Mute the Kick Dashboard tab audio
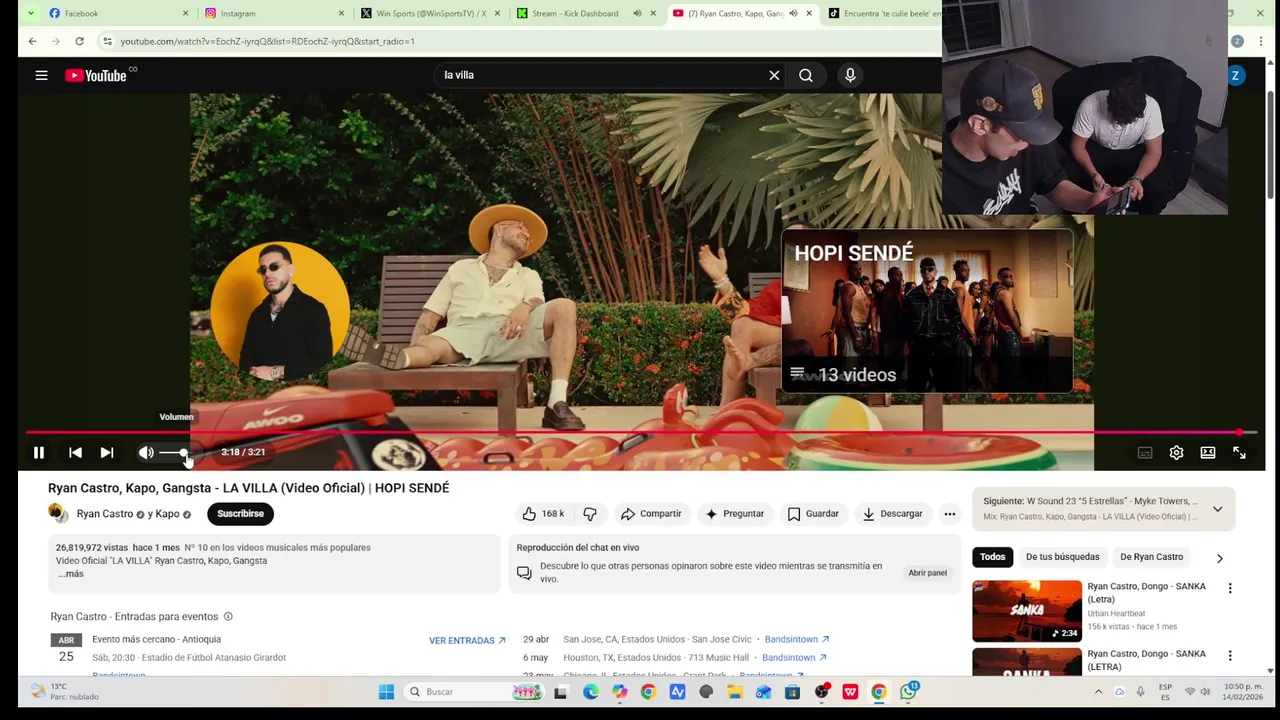The height and width of the screenshot is (720, 1280). 637,13
